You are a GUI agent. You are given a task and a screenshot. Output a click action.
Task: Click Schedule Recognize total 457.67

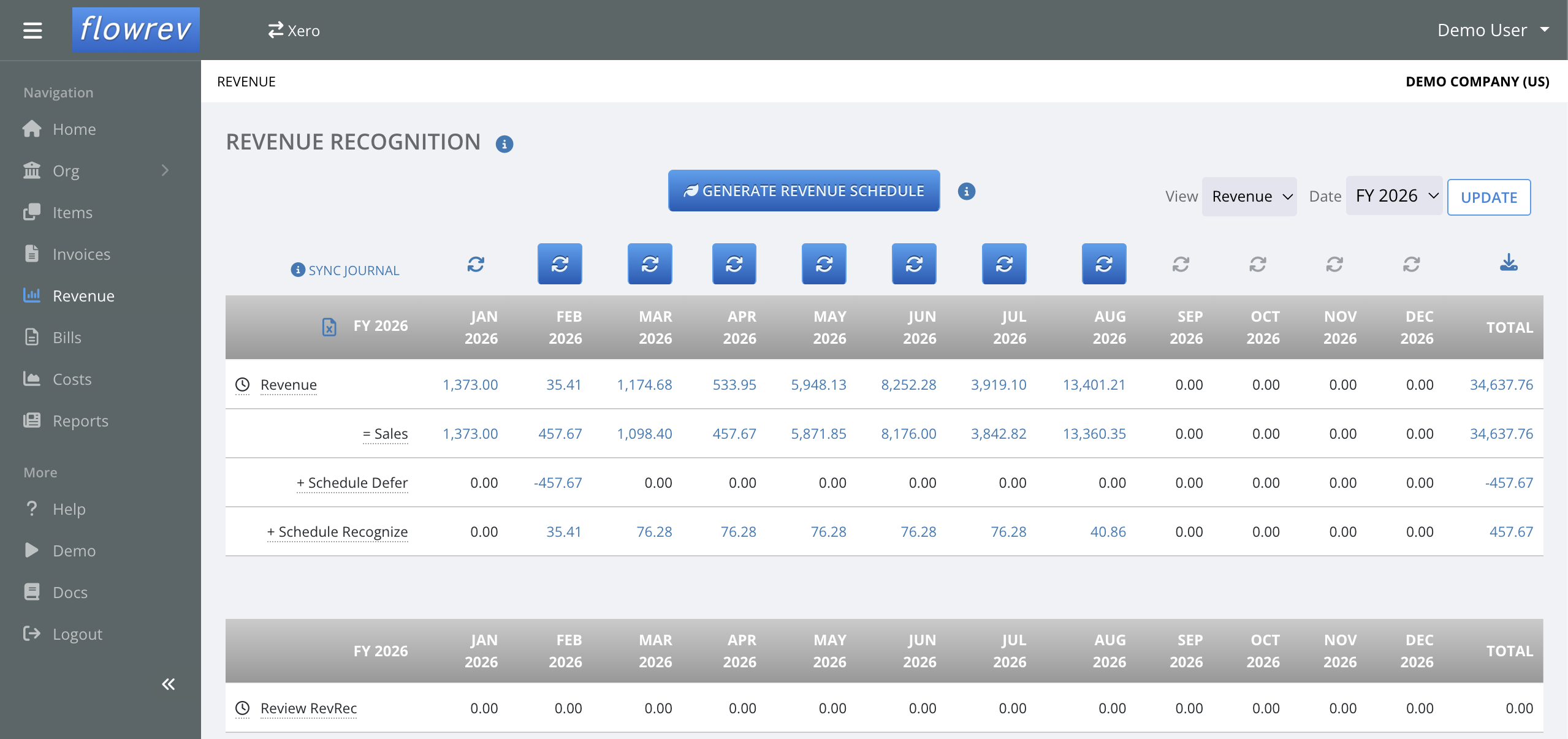[1511, 532]
